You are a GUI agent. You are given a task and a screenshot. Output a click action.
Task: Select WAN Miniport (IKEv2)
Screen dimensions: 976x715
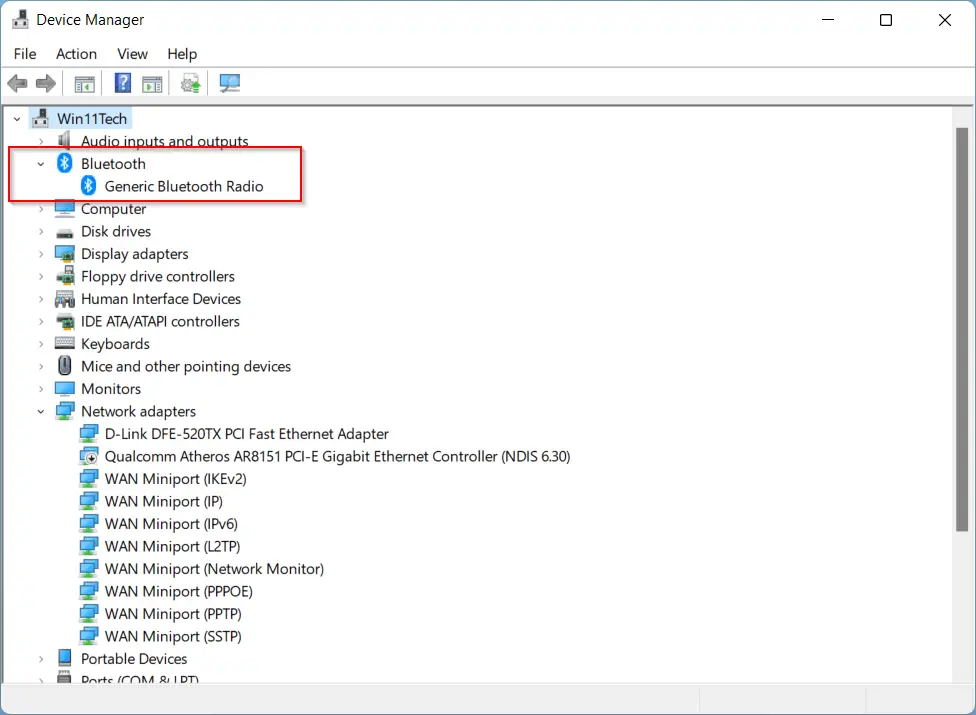(x=176, y=479)
